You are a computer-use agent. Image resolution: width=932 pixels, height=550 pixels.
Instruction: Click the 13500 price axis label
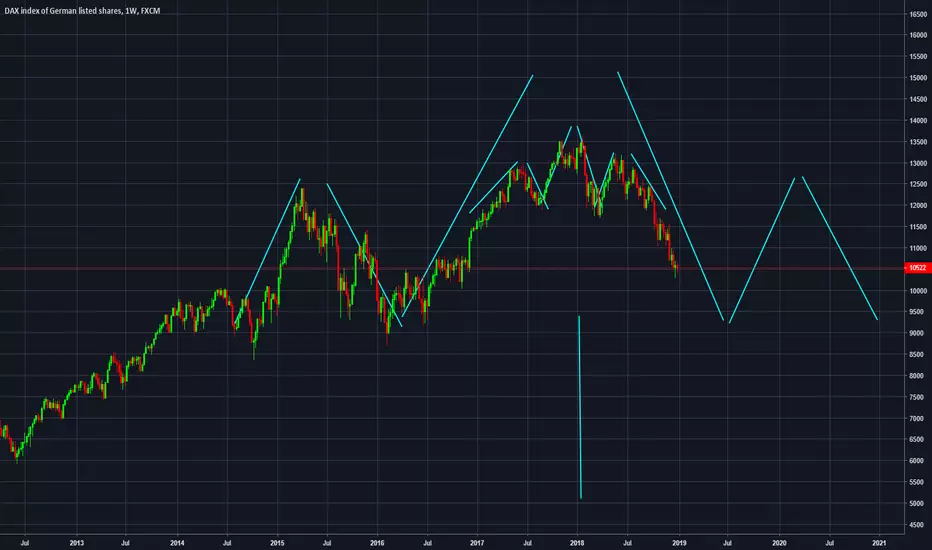pos(918,142)
